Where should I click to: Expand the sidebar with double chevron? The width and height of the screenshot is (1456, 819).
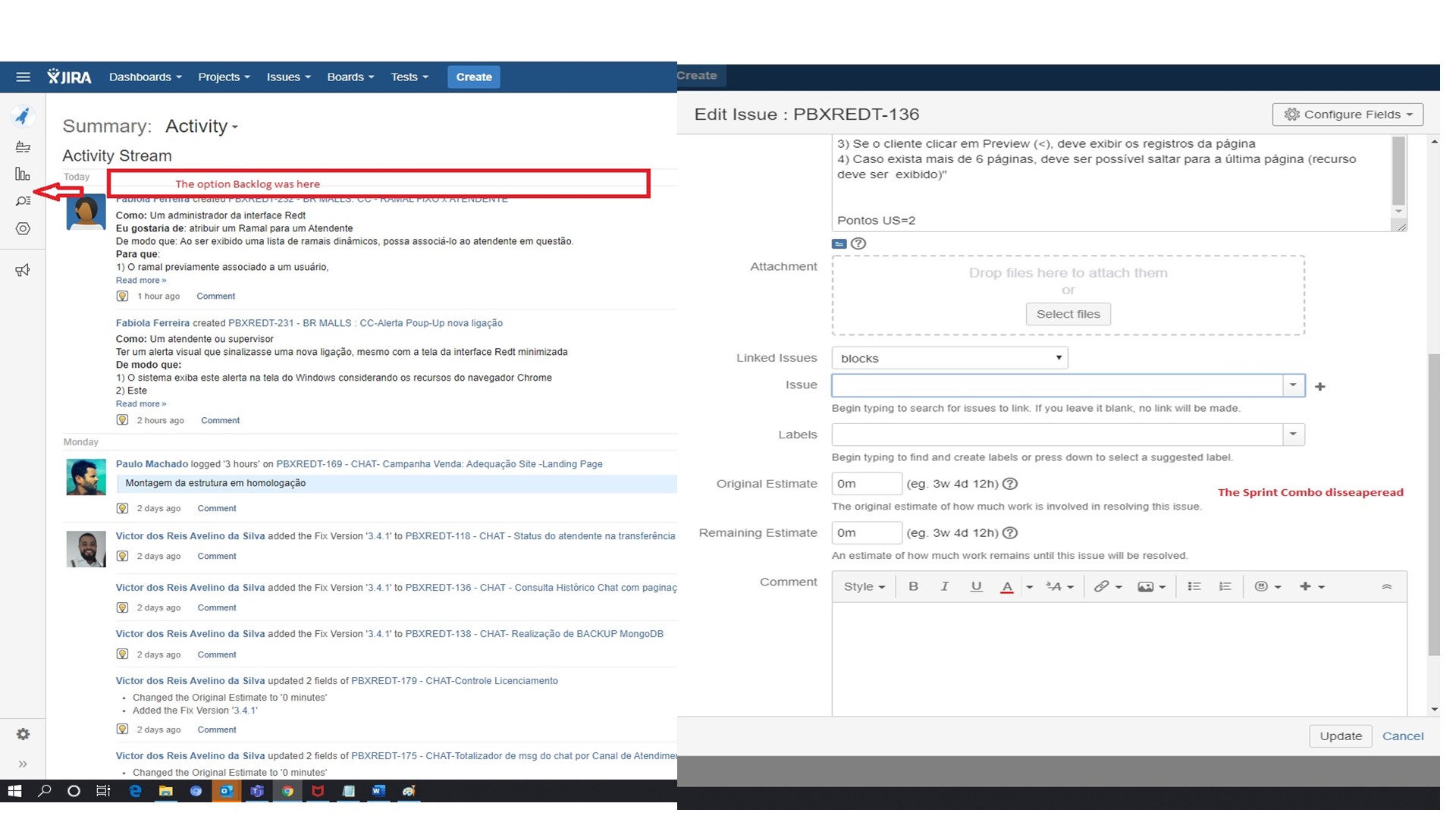[23, 764]
